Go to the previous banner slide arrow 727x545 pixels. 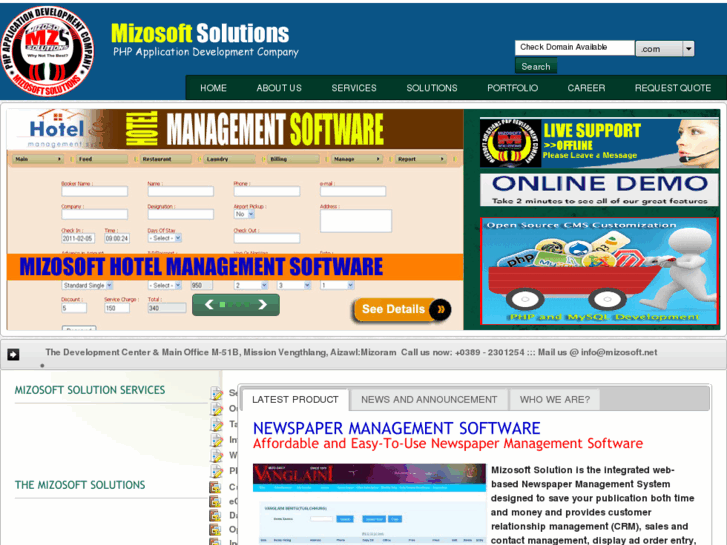point(209,305)
